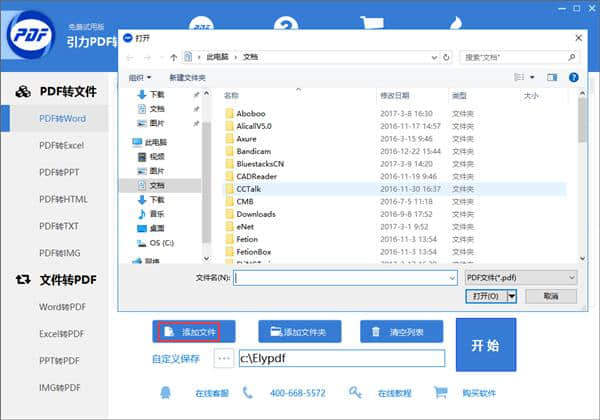The height and width of the screenshot is (420, 600).
Task: Open the PDF文件(*.pdf) file type dropdown
Action: coord(521,277)
